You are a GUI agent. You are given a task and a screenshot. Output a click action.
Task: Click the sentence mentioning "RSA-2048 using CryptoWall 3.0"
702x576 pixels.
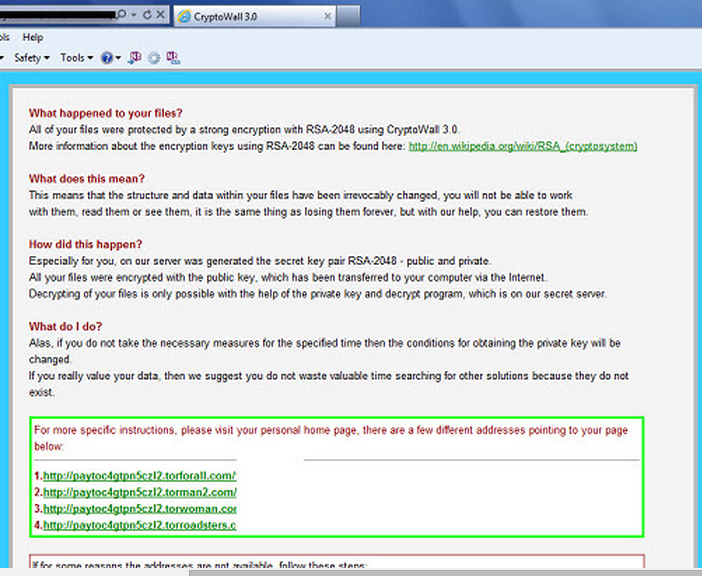(244, 130)
